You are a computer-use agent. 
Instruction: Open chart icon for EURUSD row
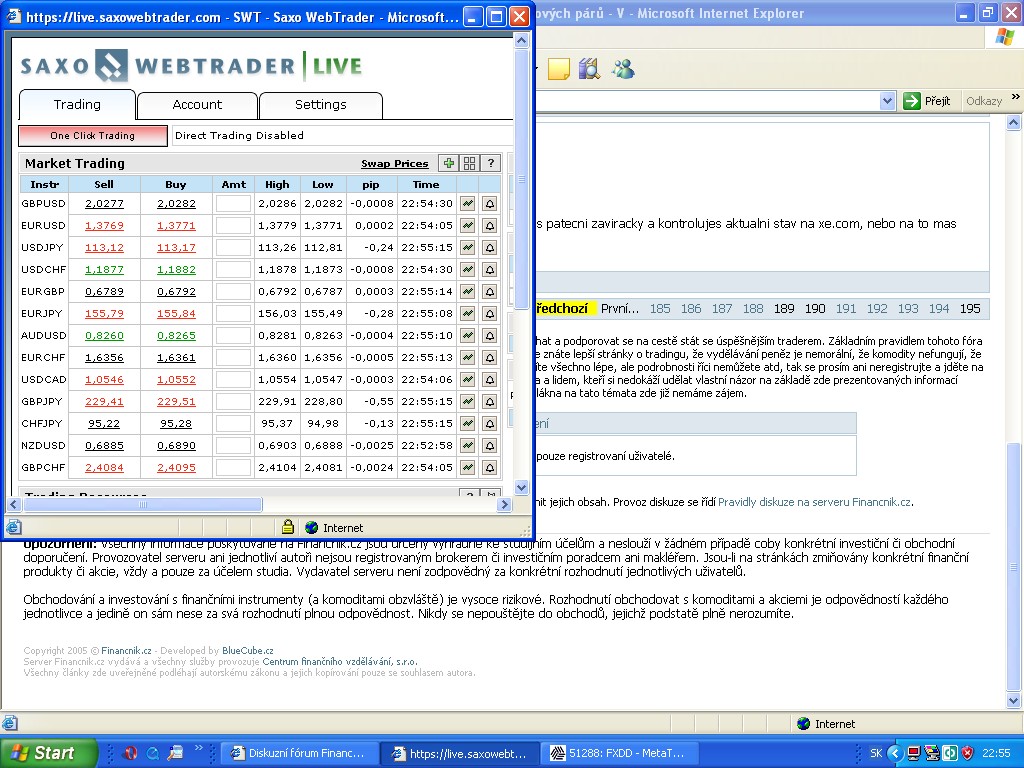pyautogui.click(x=468, y=226)
